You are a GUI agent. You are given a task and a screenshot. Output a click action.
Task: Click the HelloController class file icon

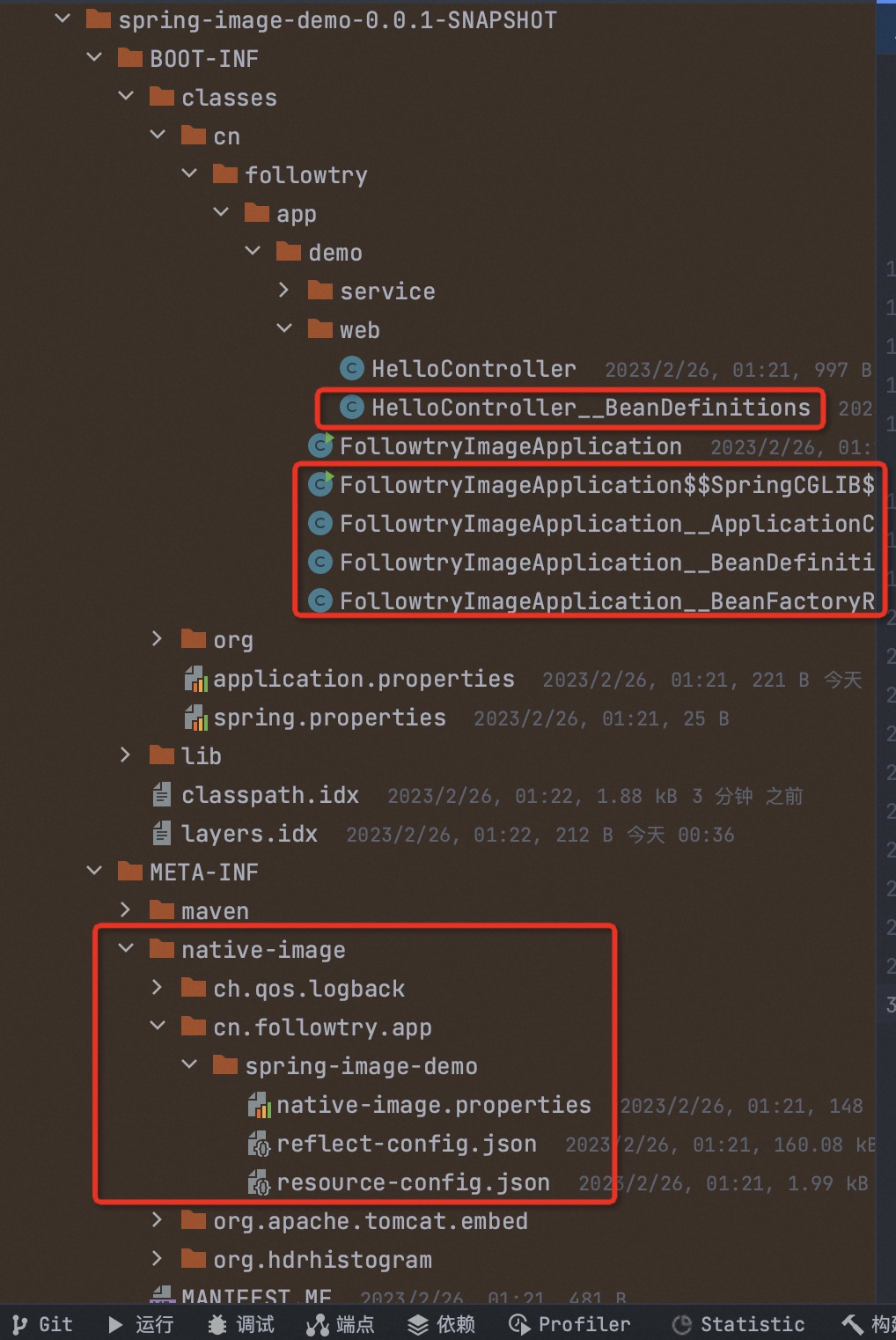[351, 368]
